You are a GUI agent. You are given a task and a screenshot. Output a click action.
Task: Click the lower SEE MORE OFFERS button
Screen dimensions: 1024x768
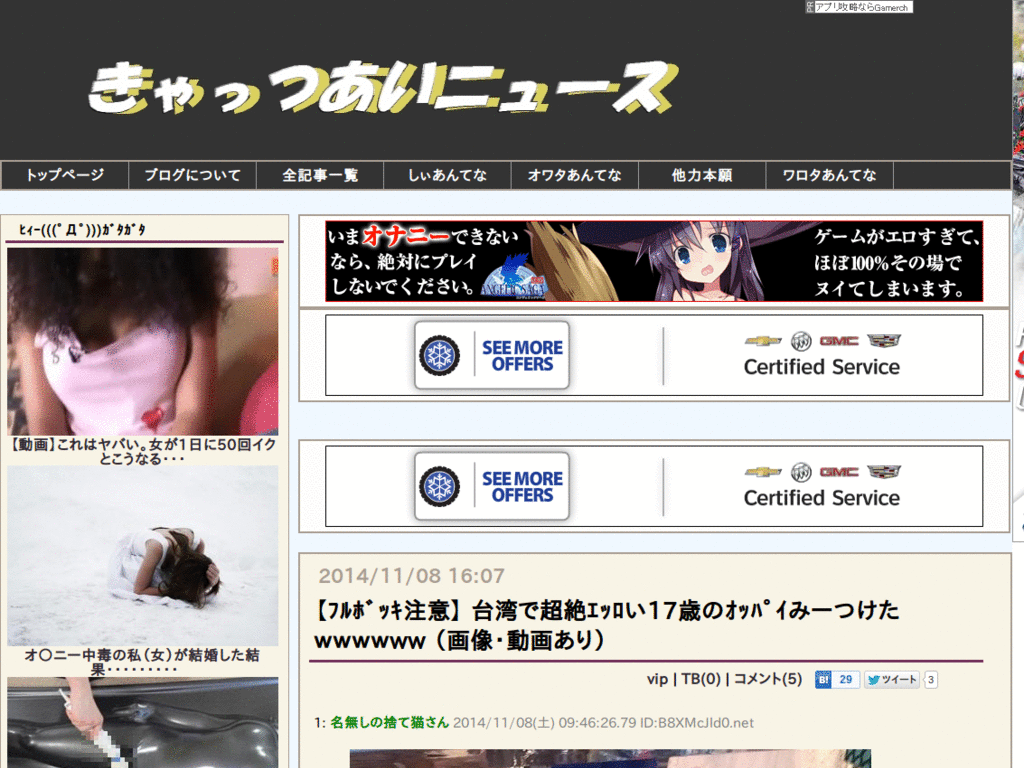click(x=492, y=486)
